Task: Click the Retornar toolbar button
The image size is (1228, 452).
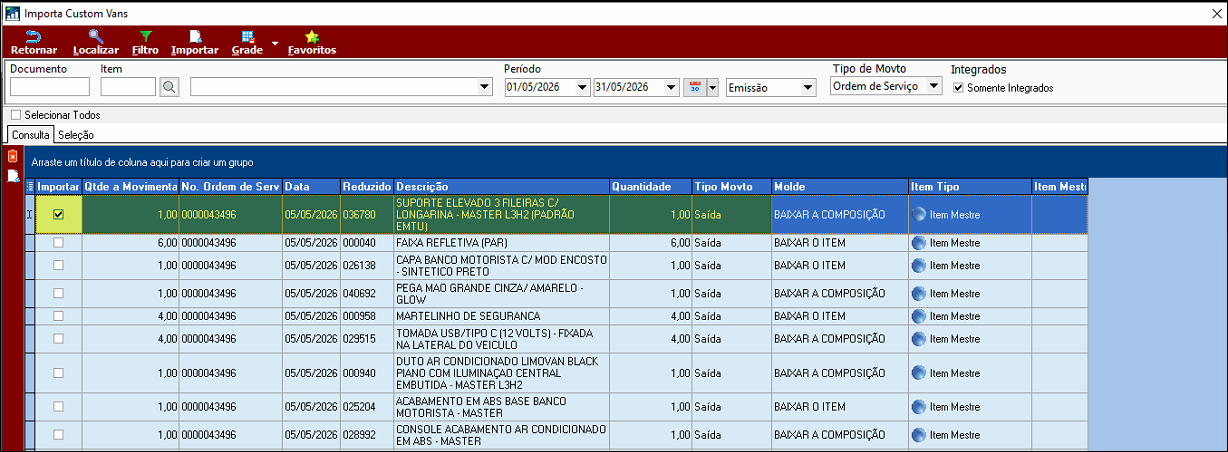Action: tap(33, 42)
